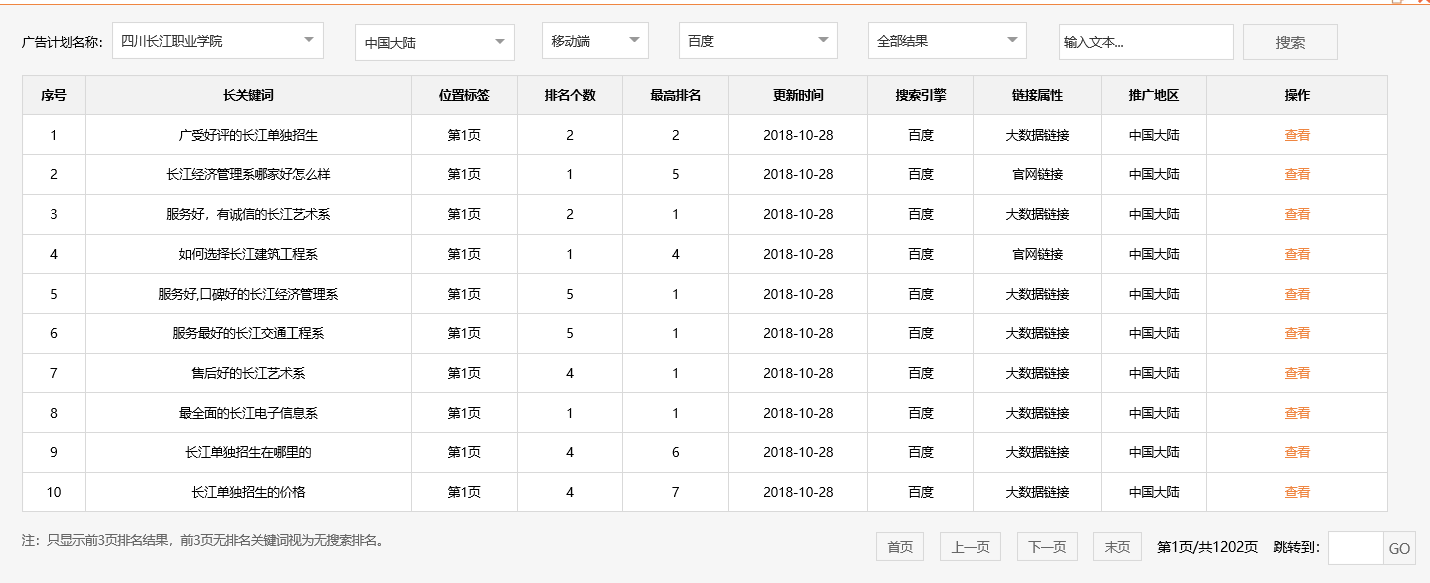Image resolution: width=1430 pixels, height=583 pixels.
Task: View details for 服务好，有诚信的长江艺术系
Action: (x=1296, y=214)
